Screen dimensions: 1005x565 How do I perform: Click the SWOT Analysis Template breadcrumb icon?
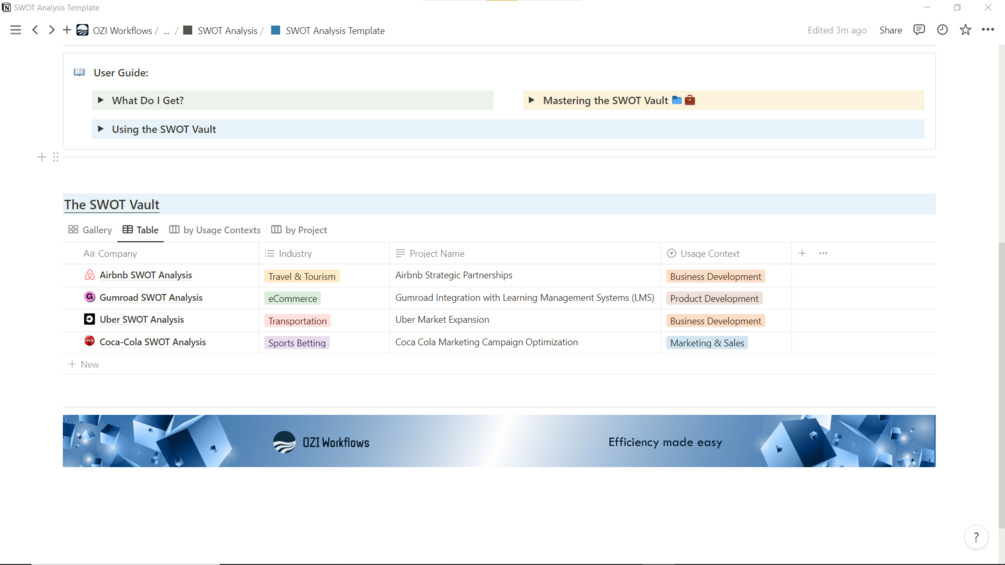tap(276, 30)
